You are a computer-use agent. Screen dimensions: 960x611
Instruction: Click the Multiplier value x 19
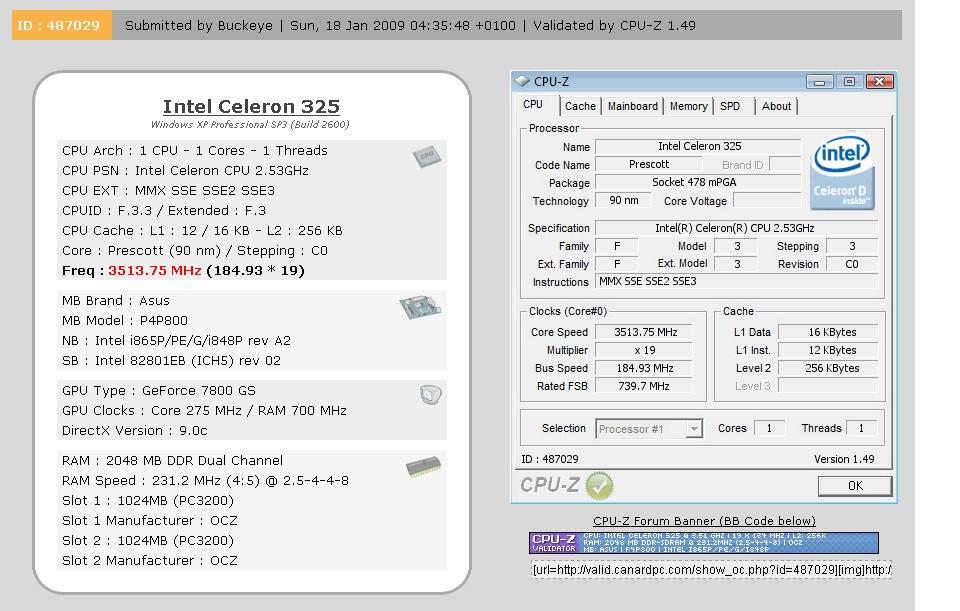pos(644,350)
